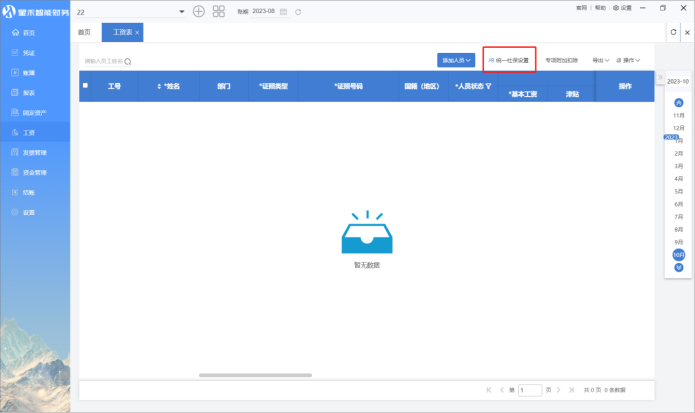Expand the 操作 dropdown in toolbar
Screen dimensions: 695x413
pos(629,60)
